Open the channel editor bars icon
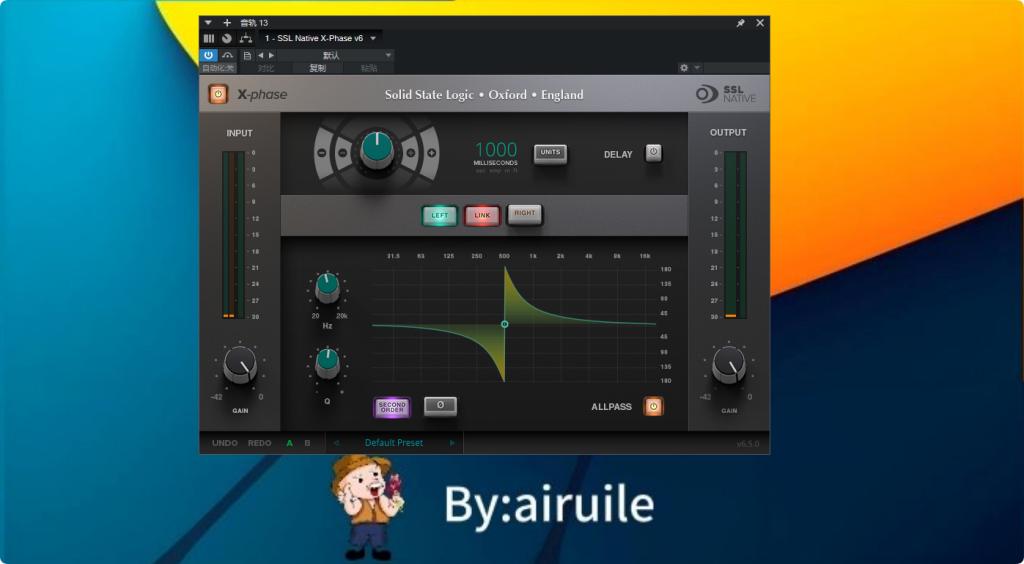1024x564 pixels. click(209, 39)
